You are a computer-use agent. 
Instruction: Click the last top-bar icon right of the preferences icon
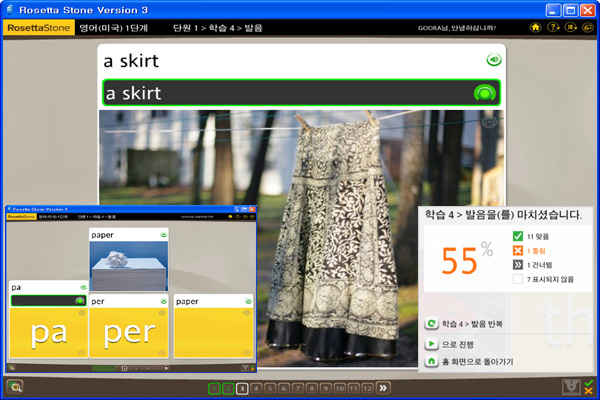tap(587, 28)
